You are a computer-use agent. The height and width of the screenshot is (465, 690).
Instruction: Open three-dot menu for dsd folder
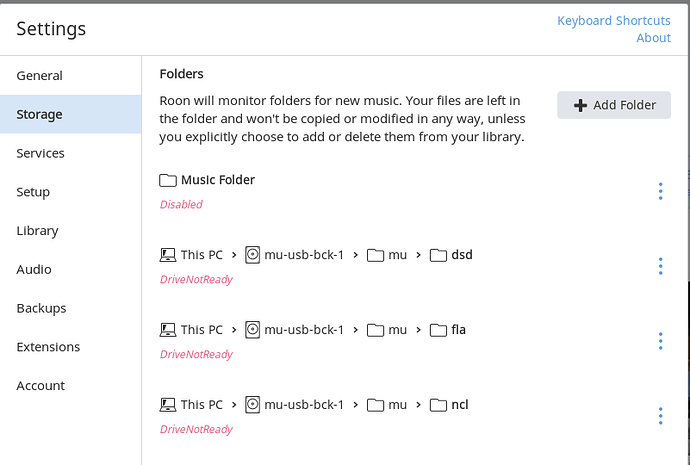(661, 266)
